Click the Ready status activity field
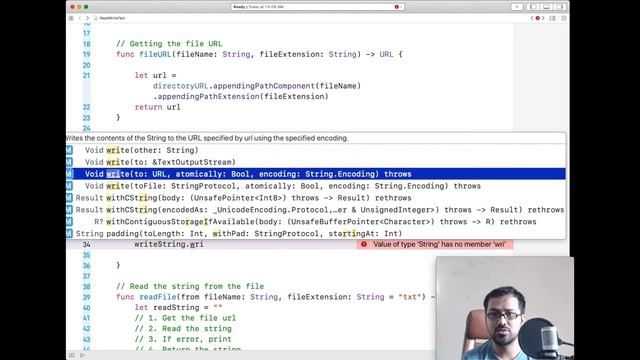Viewport: 640px width, 360px height. click(x=318, y=7)
